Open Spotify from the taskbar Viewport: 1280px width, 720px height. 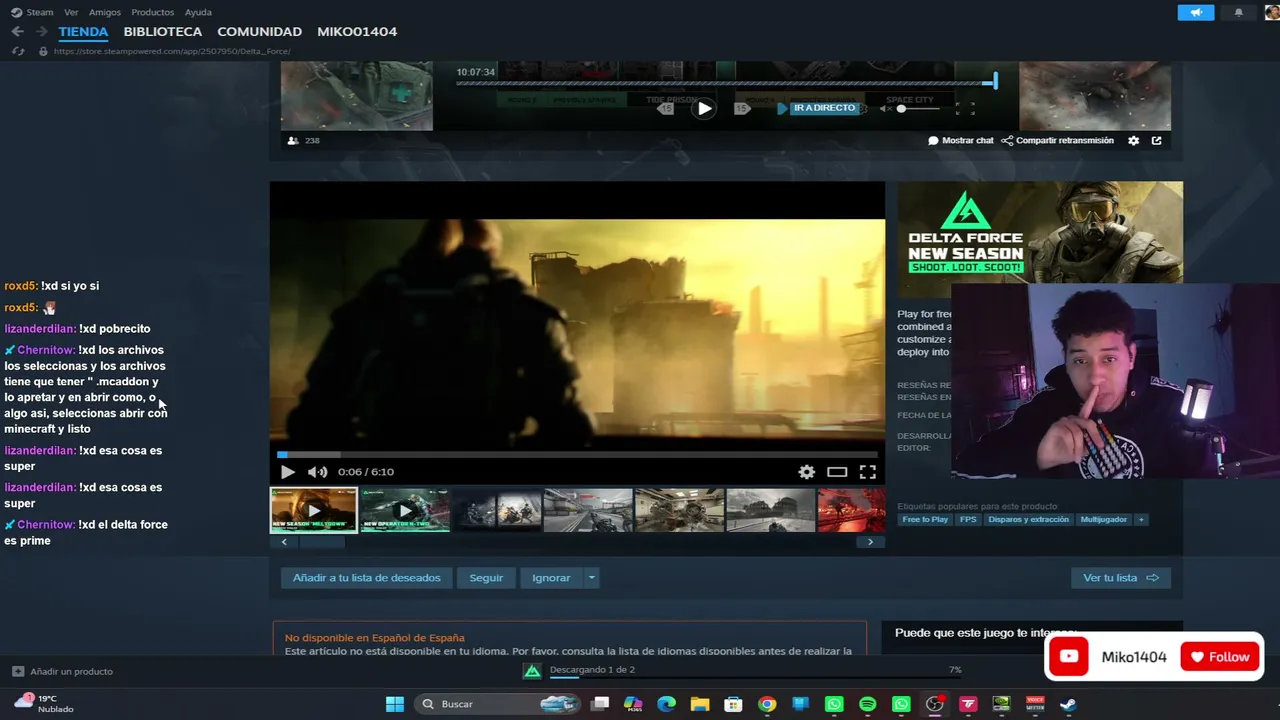click(868, 704)
